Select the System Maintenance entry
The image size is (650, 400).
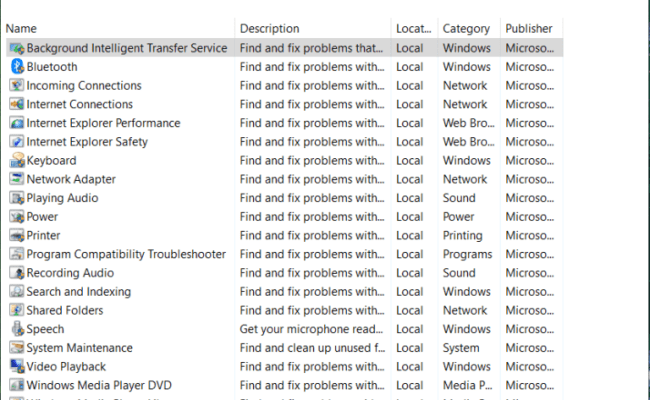coord(79,348)
